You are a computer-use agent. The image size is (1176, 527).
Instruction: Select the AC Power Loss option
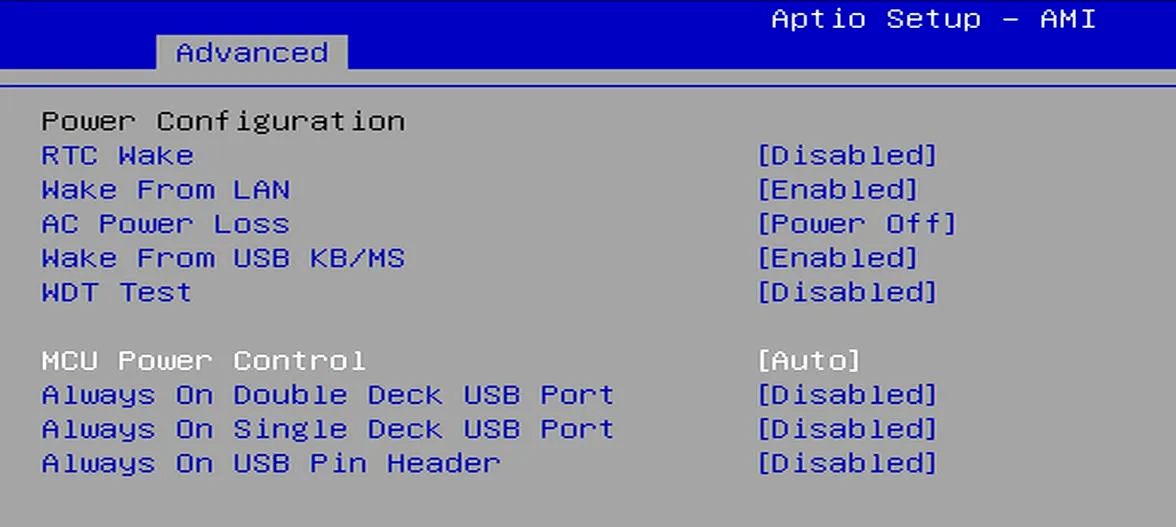165,224
